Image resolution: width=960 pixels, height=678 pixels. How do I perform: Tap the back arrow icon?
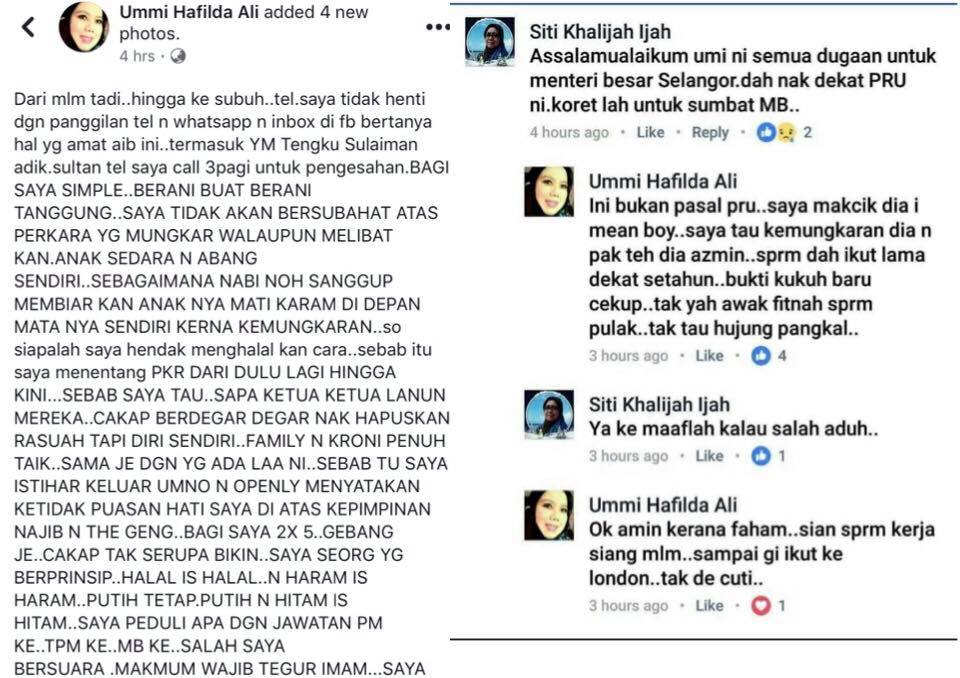coord(28,26)
